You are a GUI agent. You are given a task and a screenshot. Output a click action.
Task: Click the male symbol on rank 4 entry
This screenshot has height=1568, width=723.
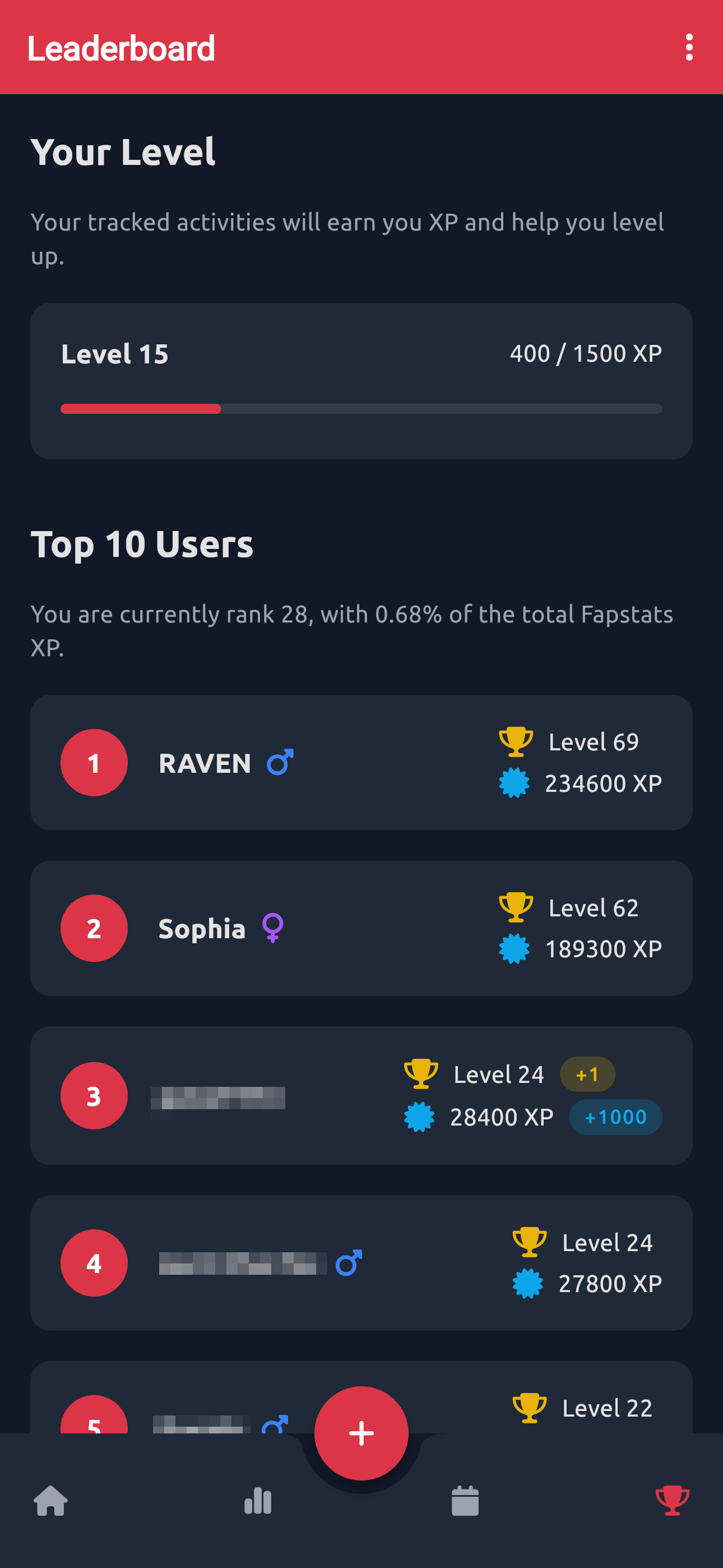pos(349,1263)
